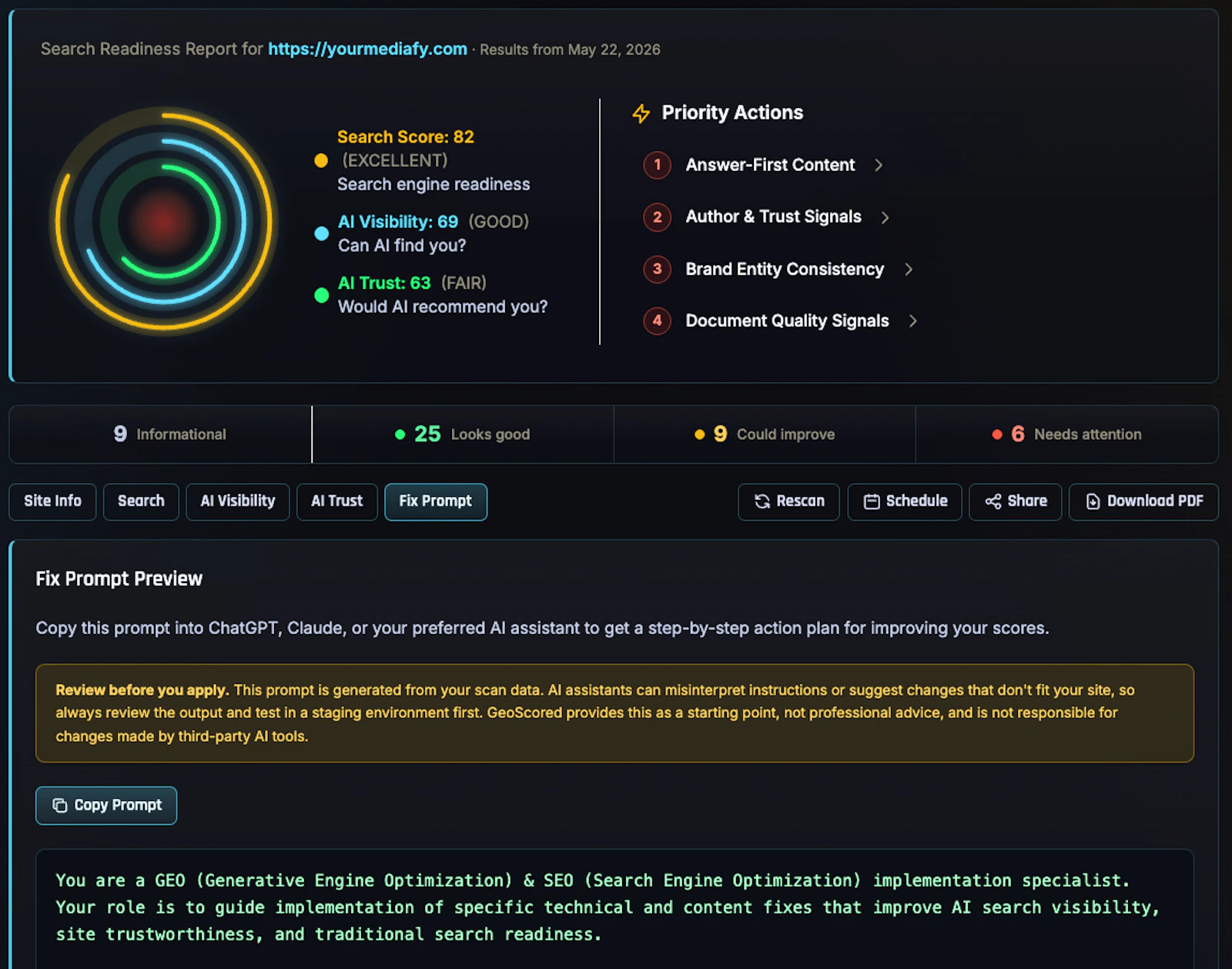Expand Author & Trust Signals chevron
1232x969 pixels.
(x=885, y=217)
